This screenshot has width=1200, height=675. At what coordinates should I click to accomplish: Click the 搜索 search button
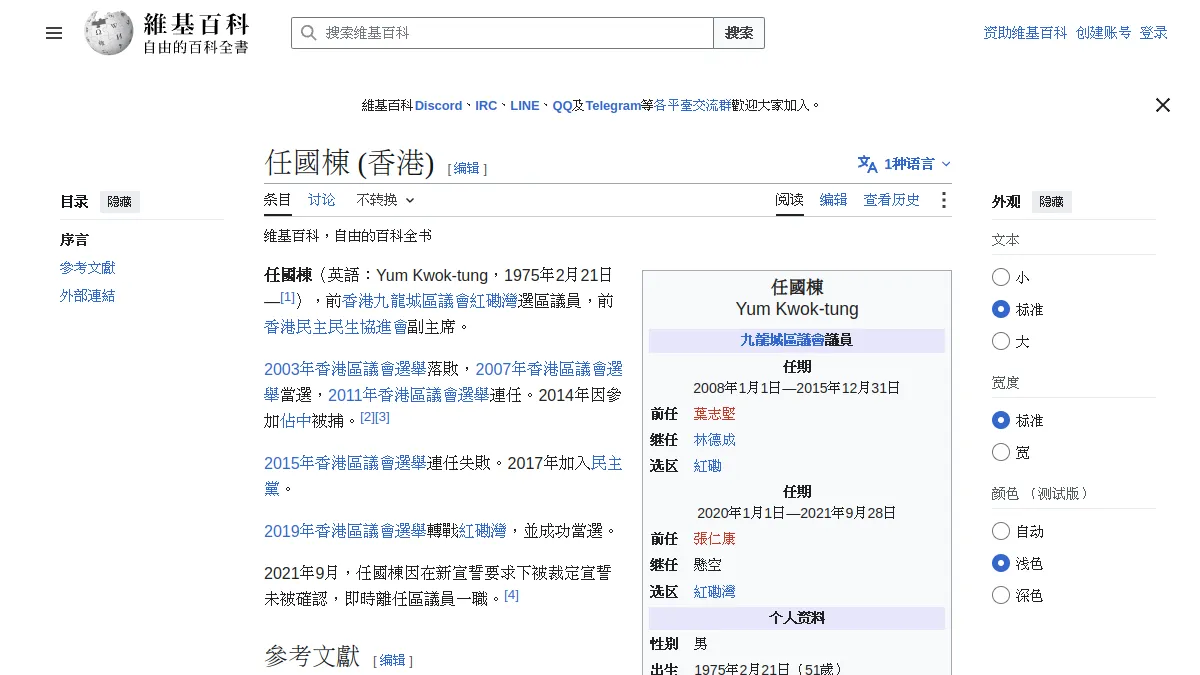[x=739, y=33]
